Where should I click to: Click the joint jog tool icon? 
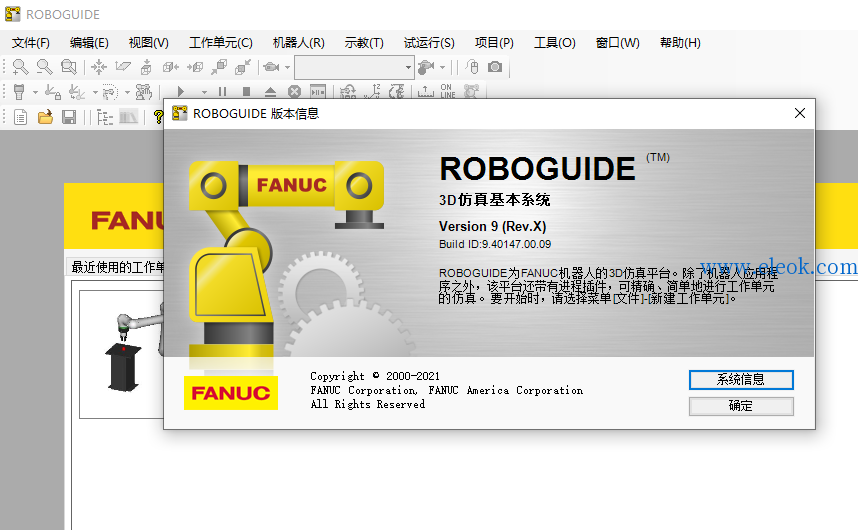[x=143, y=92]
